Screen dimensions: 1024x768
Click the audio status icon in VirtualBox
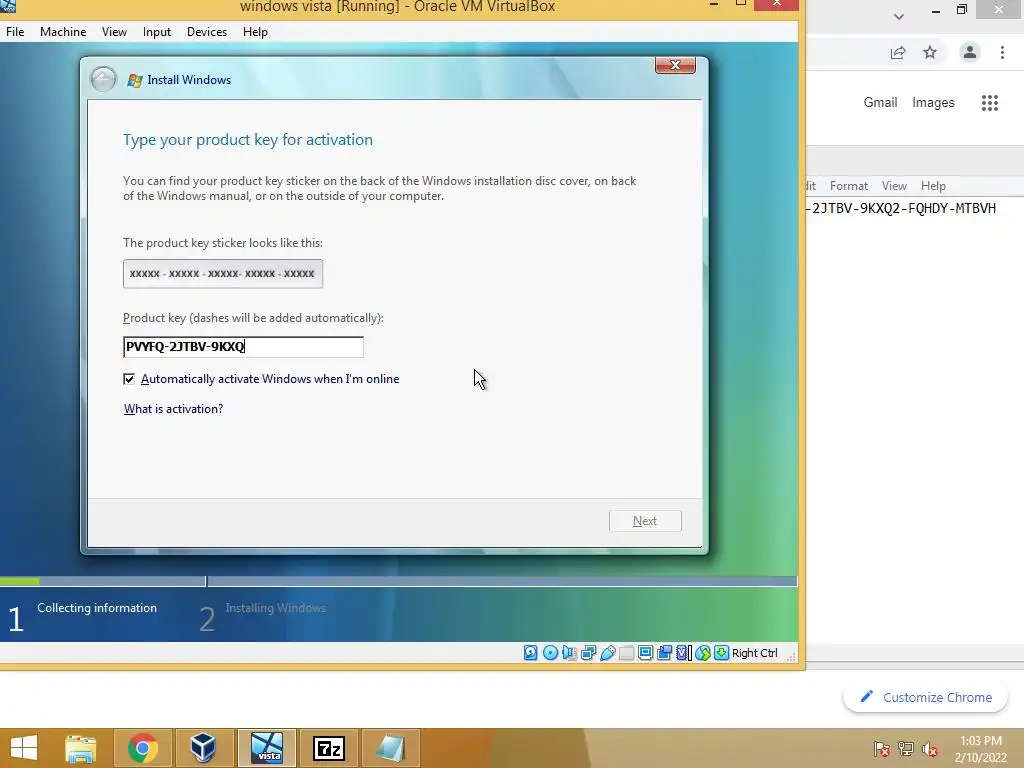pos(569,652)
